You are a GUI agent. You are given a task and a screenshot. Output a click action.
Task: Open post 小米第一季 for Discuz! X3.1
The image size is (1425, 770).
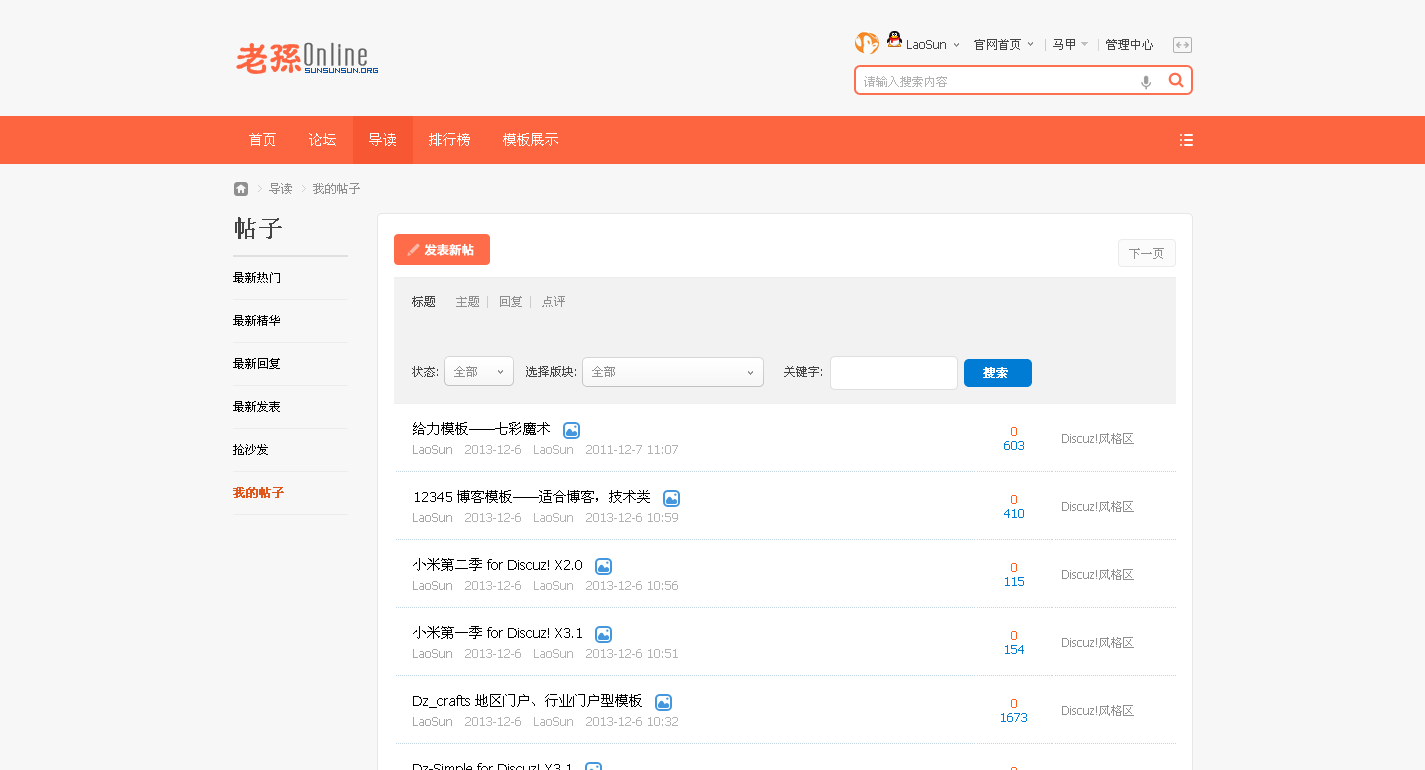498,633
